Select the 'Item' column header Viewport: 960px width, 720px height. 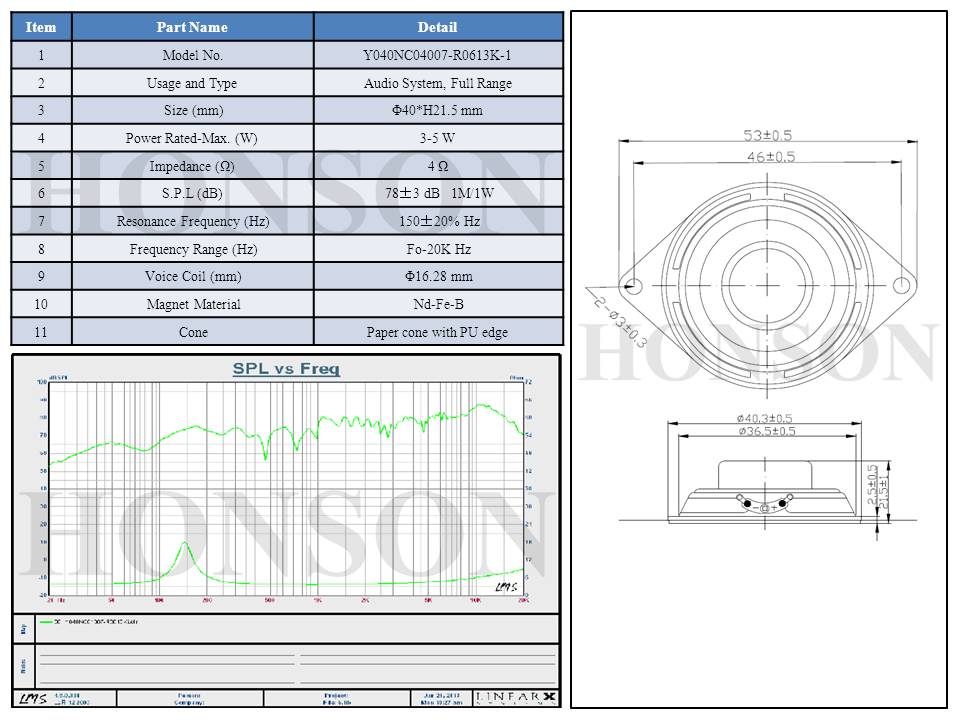pos(41,27)
